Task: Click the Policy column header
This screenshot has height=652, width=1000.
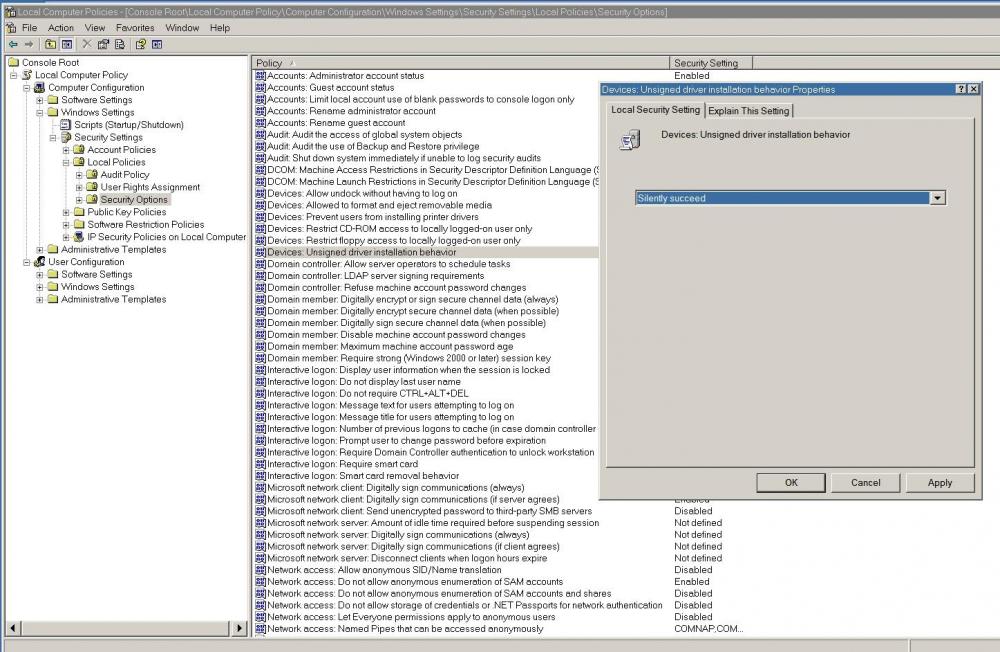Action: click(270, 63)
